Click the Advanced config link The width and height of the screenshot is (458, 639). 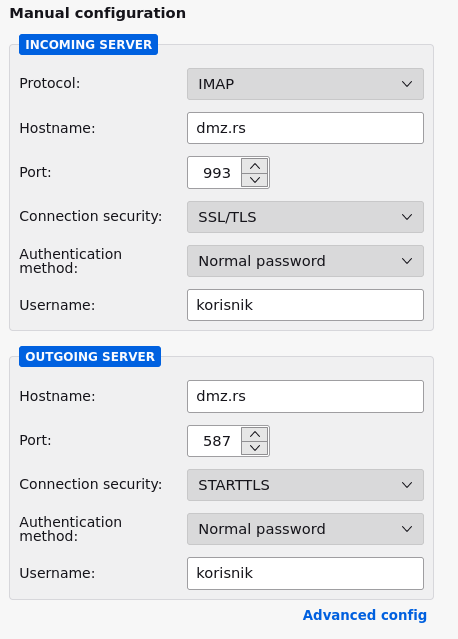(365, 615)
